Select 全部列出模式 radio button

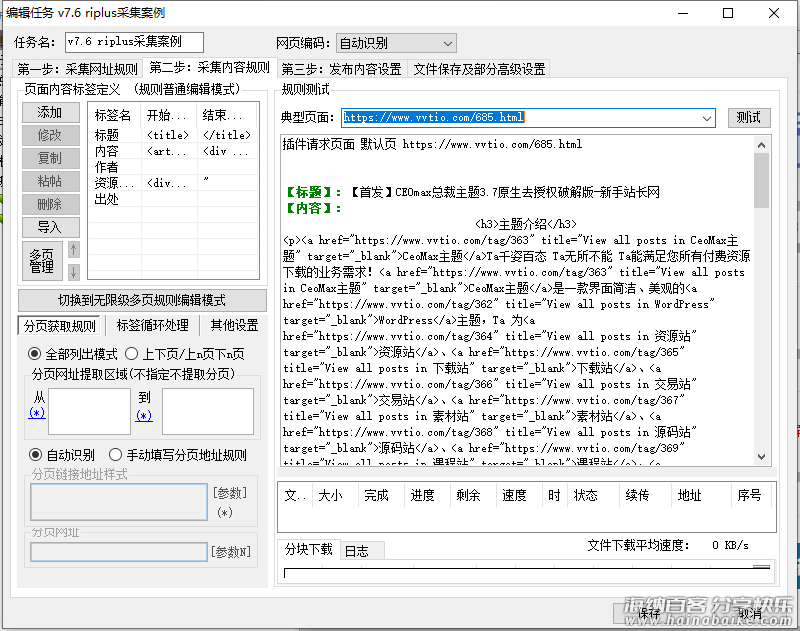73,354
